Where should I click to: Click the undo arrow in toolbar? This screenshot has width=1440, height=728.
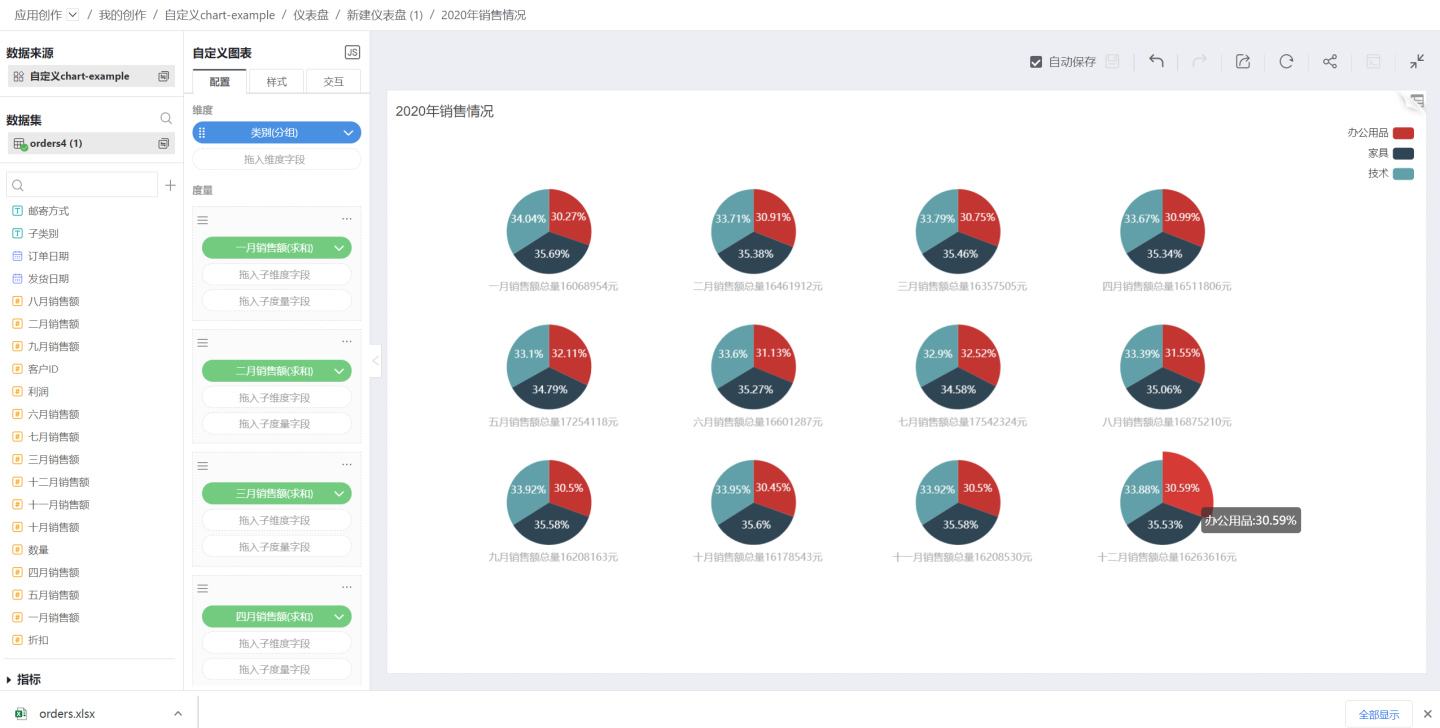tap(1156, 61)
